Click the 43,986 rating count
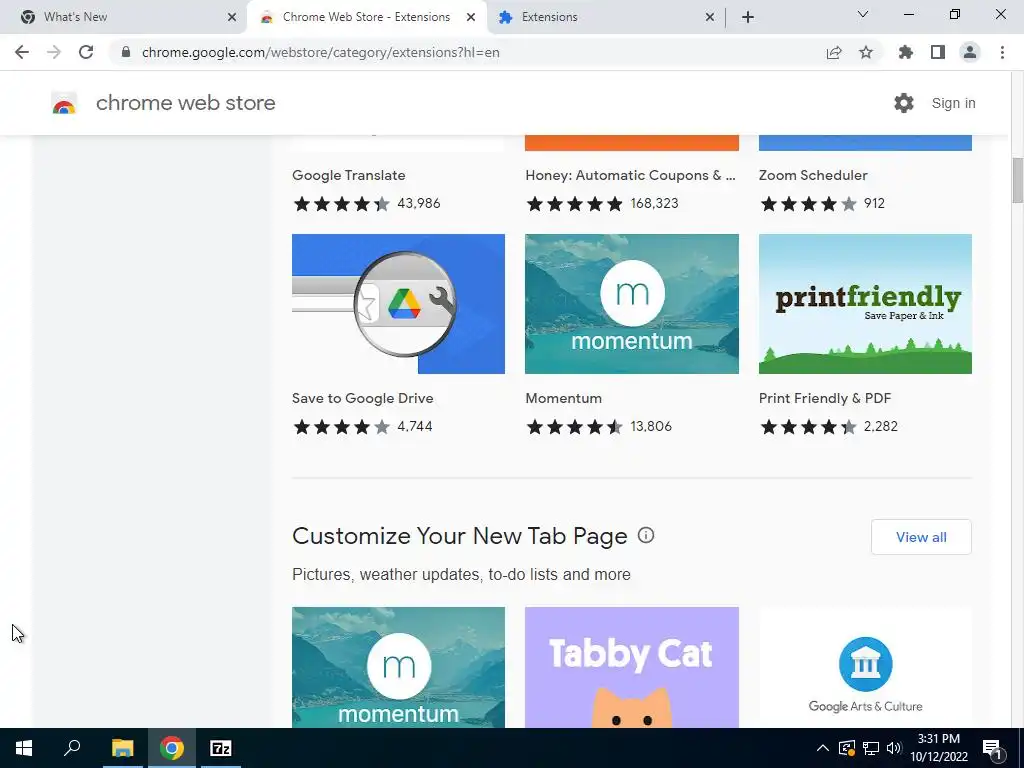Screen dimensions: 1024x768 point(419,203)
